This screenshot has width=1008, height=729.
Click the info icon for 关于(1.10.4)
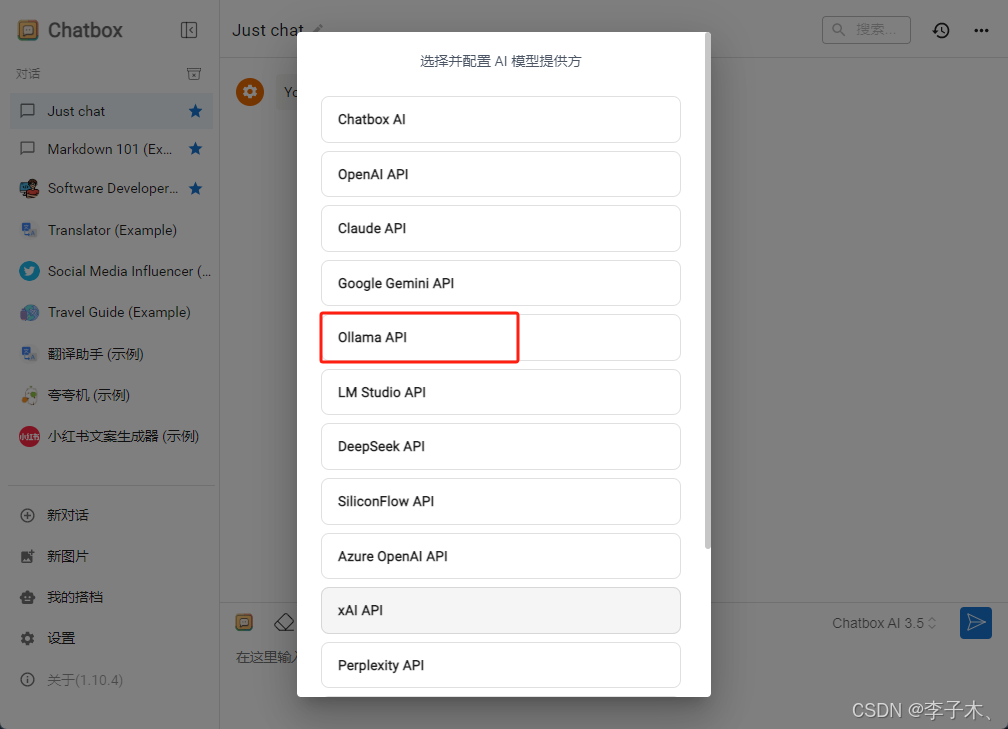point(28,680)
